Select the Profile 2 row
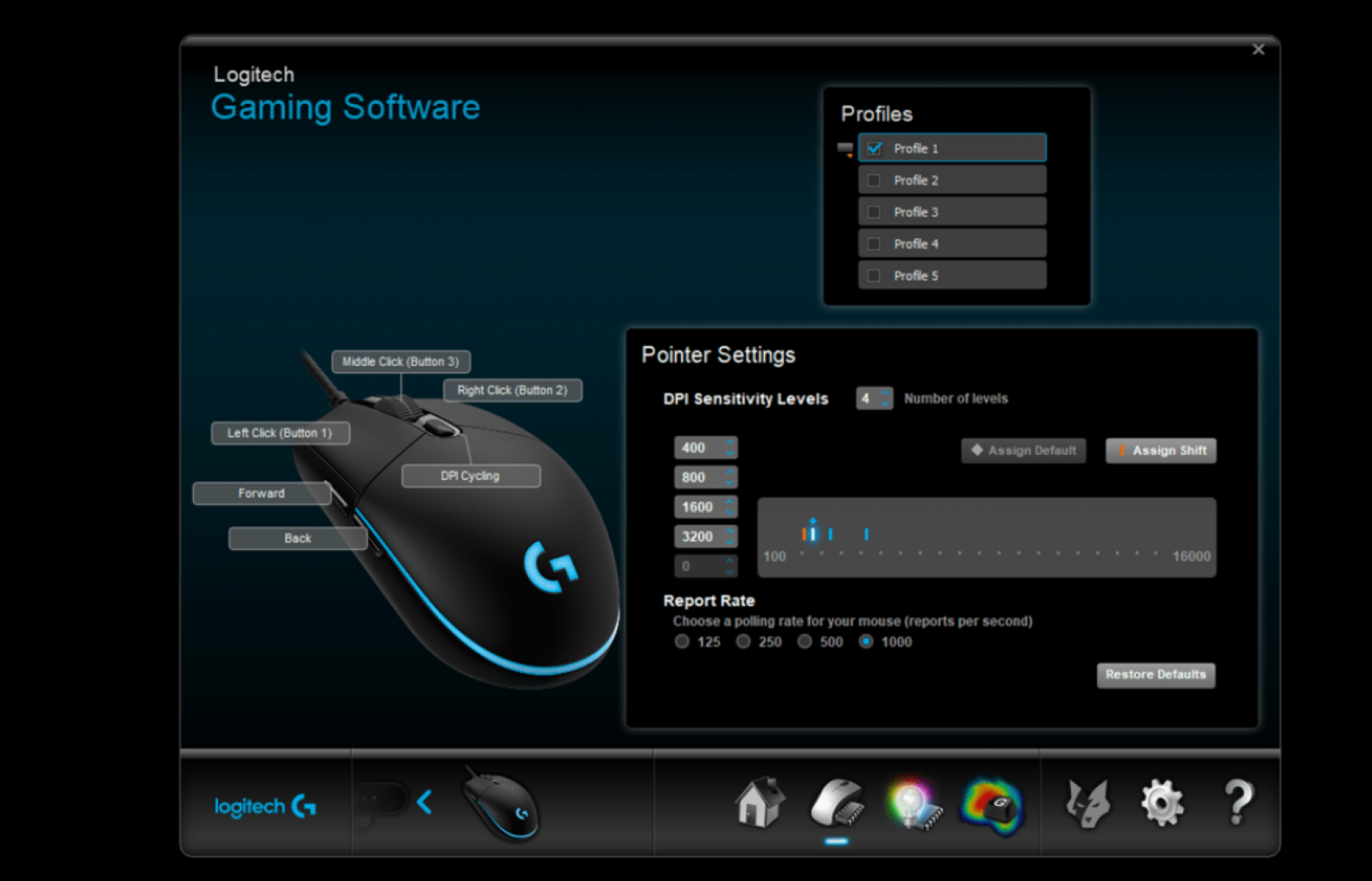The height and width of the screenshot is (881, 1372). (952, 180)
